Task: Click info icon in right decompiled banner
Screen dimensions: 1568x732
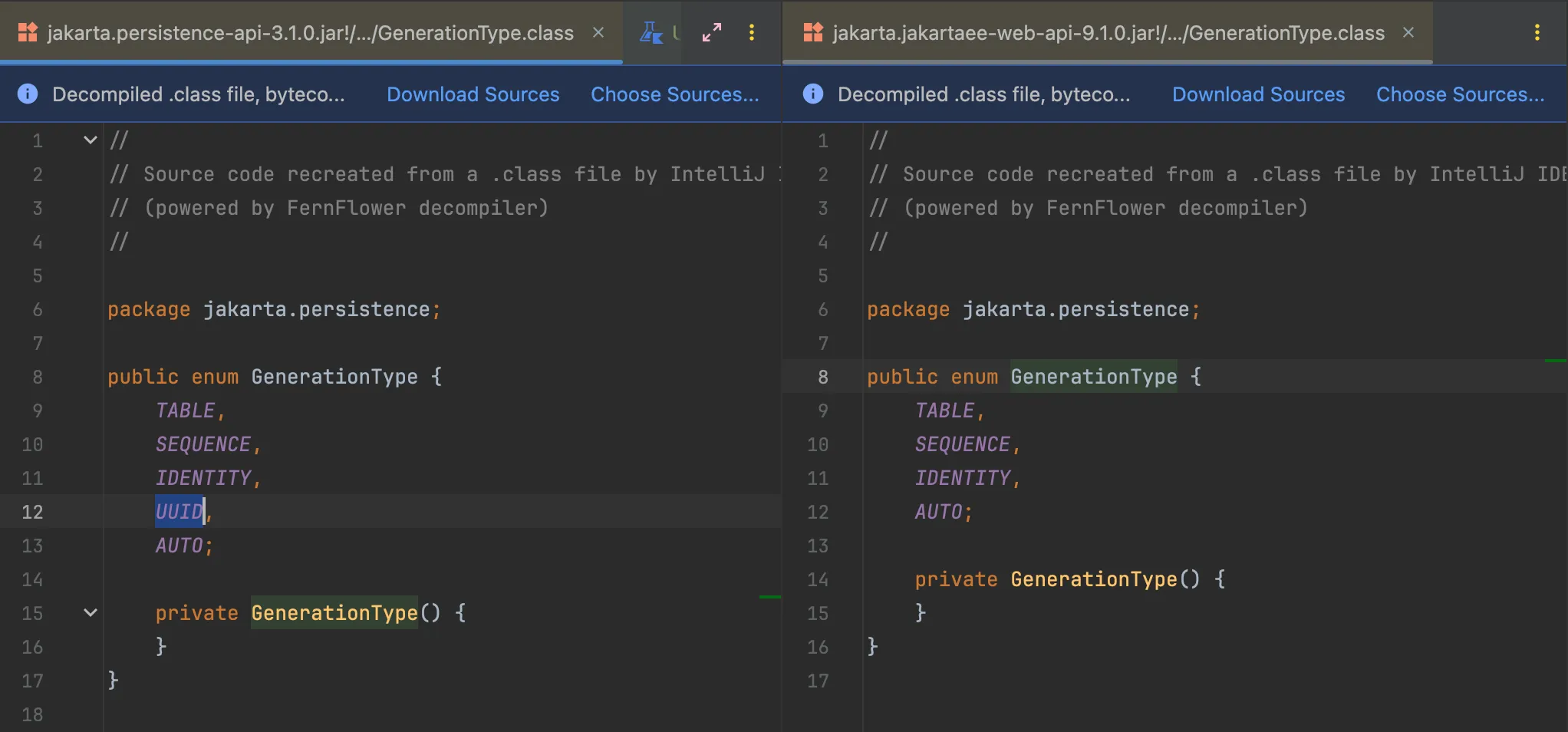Action: (x=812, y=94)
